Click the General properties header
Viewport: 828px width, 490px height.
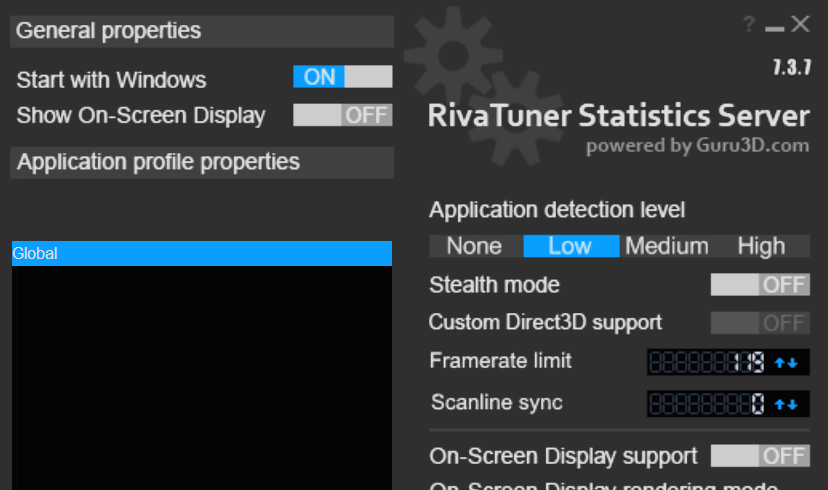(202, 31)
